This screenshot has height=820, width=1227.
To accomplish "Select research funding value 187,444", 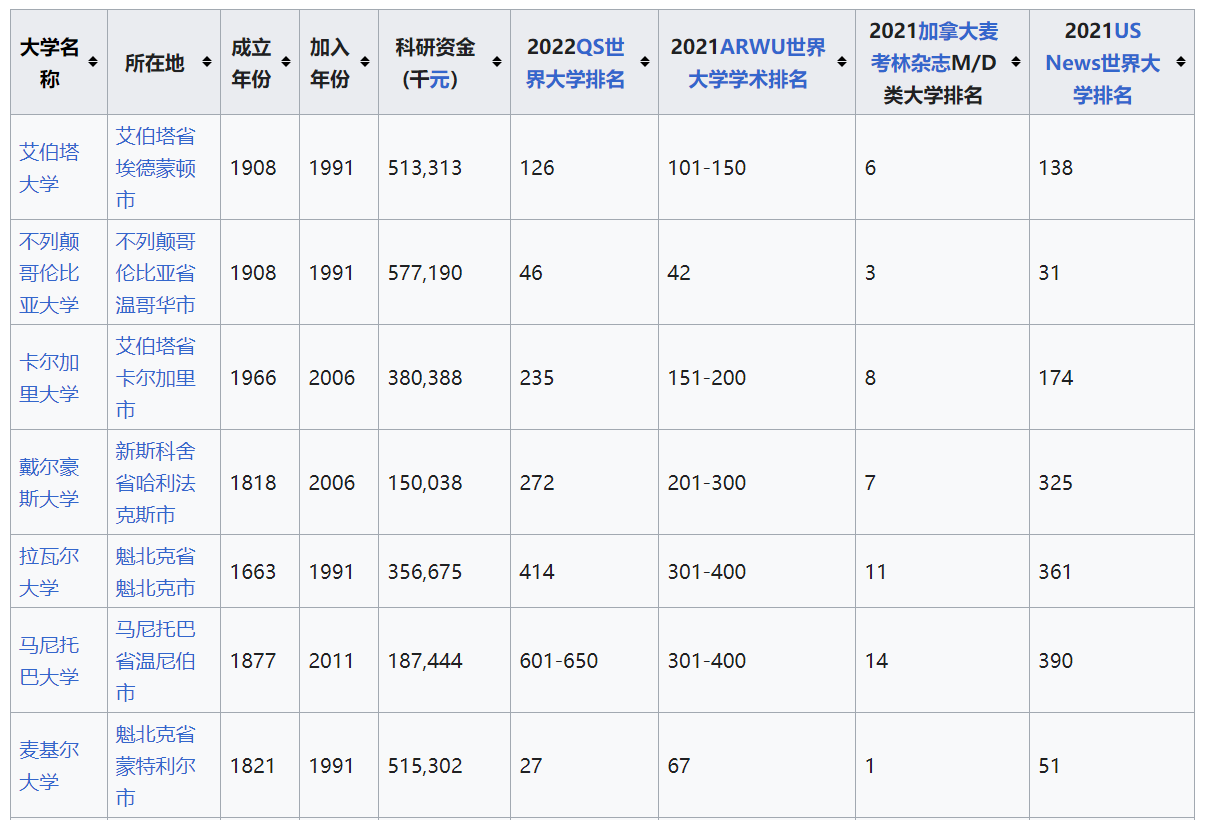I will pyautogui.click(x=425, y=661).
